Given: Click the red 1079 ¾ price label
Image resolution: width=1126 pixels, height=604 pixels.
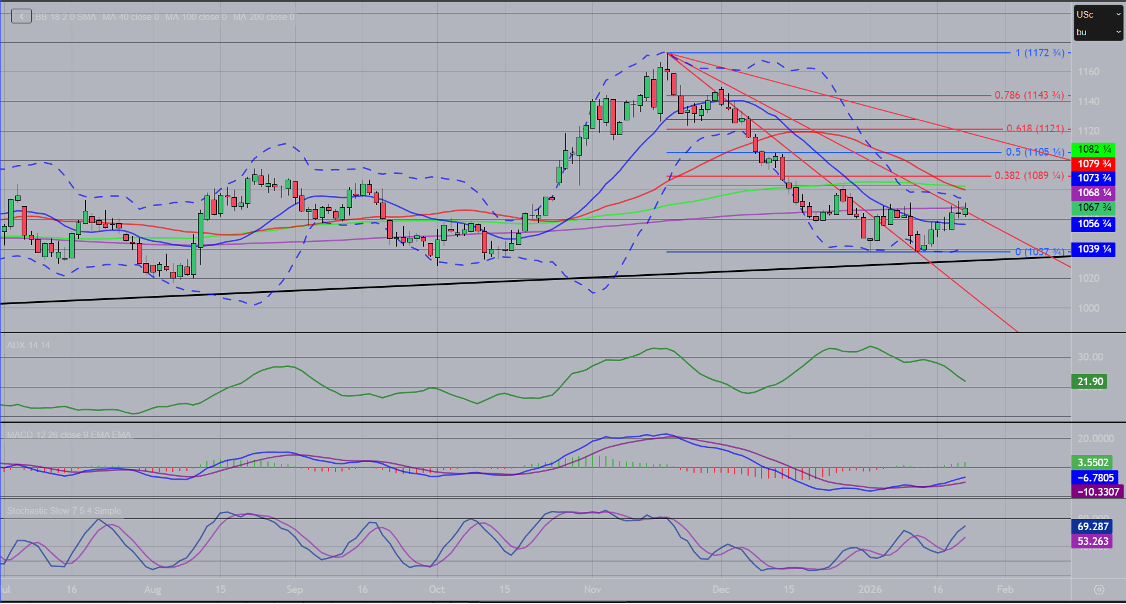Looking at the screenshot, I should click(x=1094, y=163).
